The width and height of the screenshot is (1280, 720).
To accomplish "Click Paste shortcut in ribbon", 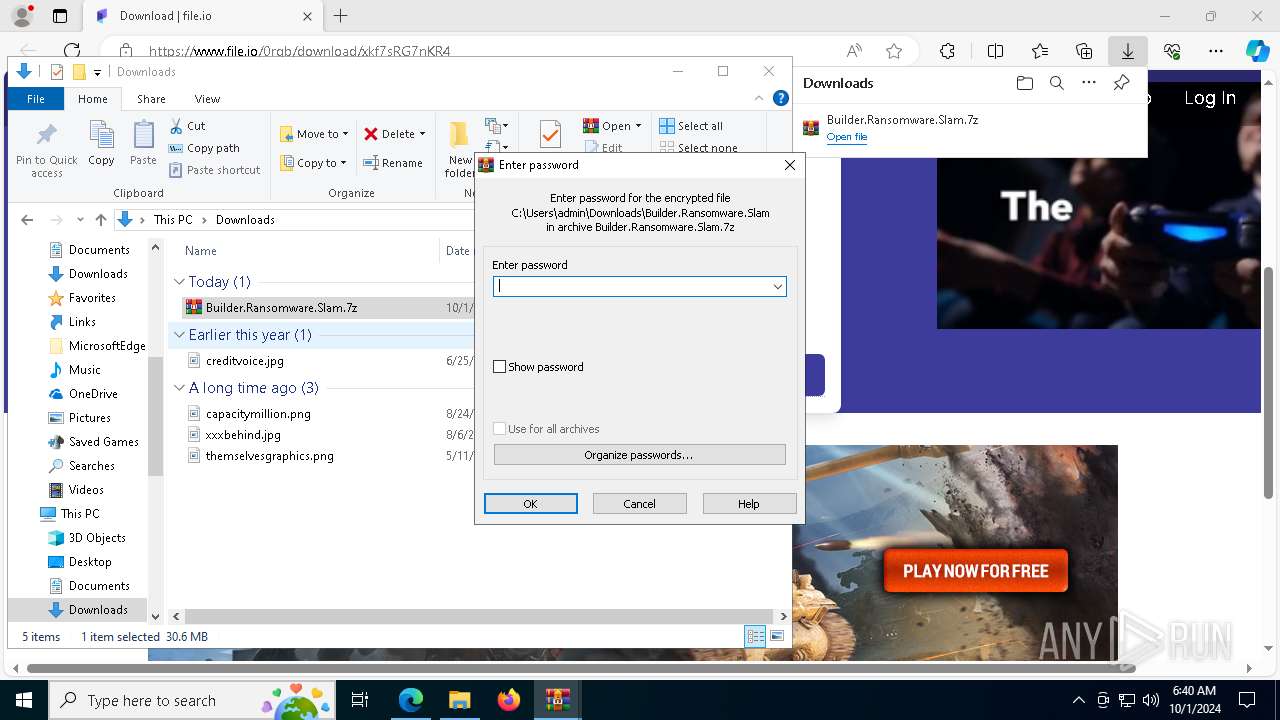I will 214,170.
